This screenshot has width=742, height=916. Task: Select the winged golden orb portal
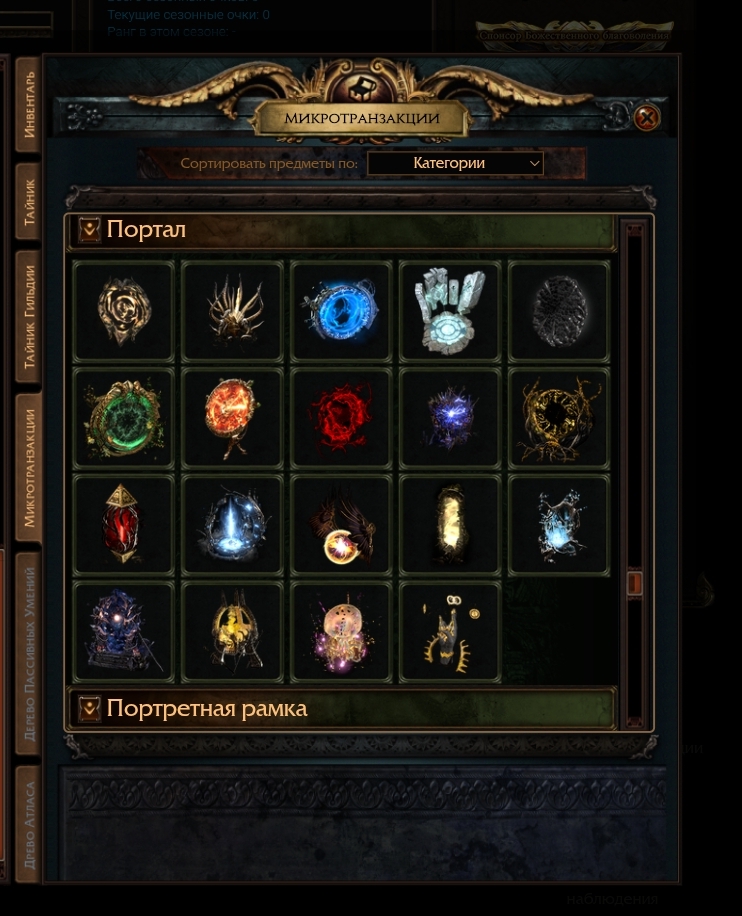click(341, 525)
